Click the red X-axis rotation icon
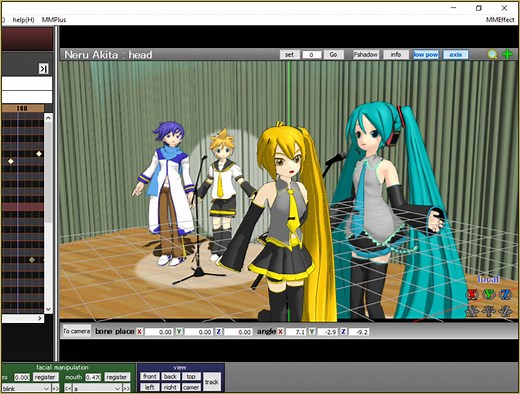This screenshot has width=520, height=394. tap(472, 294)
